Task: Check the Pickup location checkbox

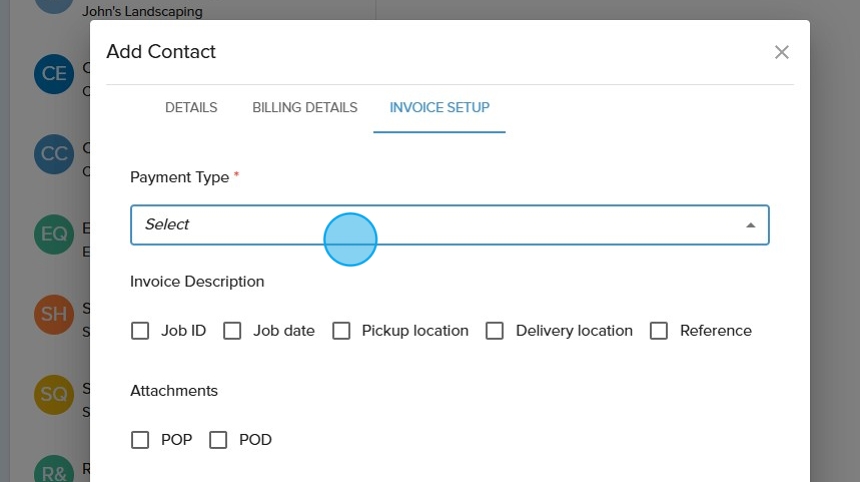Action: pos(341,331)
